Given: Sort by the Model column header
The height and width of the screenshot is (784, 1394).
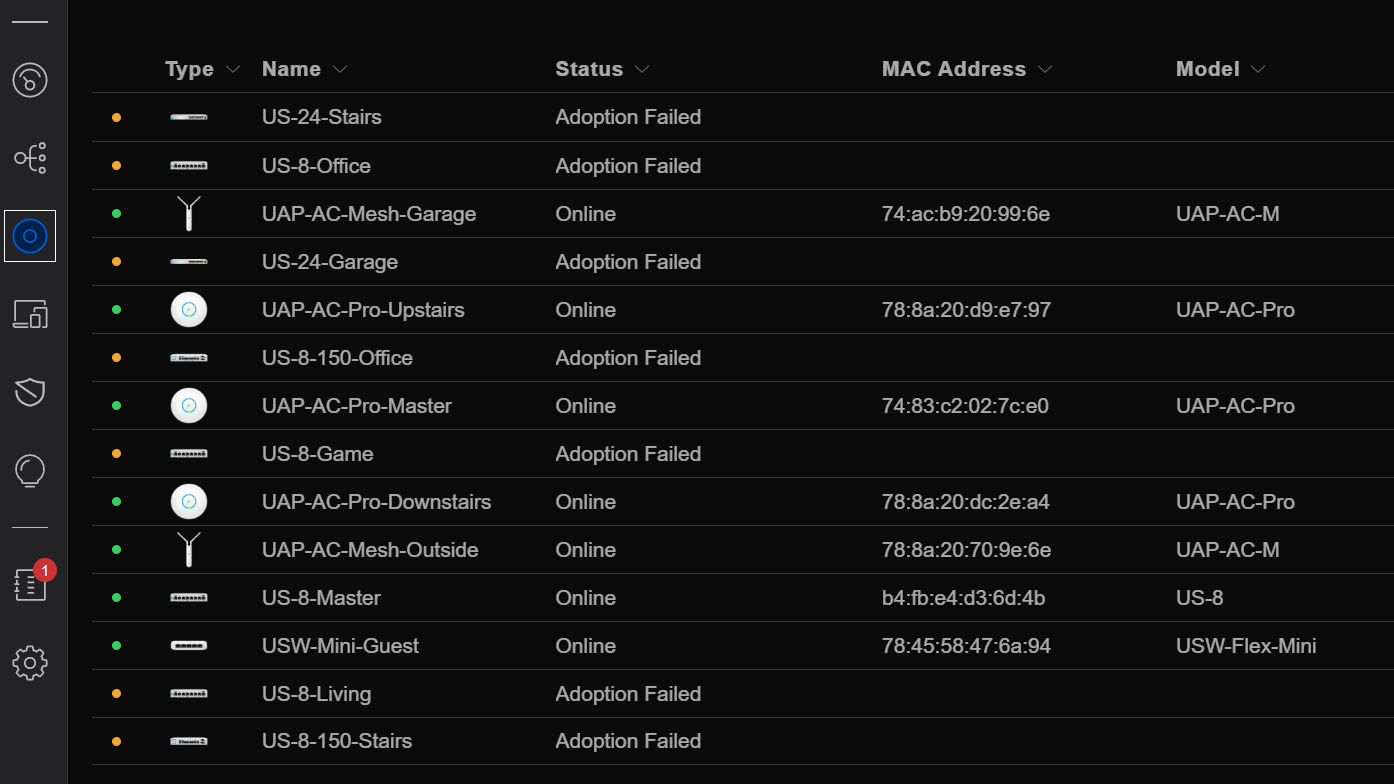Looking at the screenshot, I should point(1208,69).
